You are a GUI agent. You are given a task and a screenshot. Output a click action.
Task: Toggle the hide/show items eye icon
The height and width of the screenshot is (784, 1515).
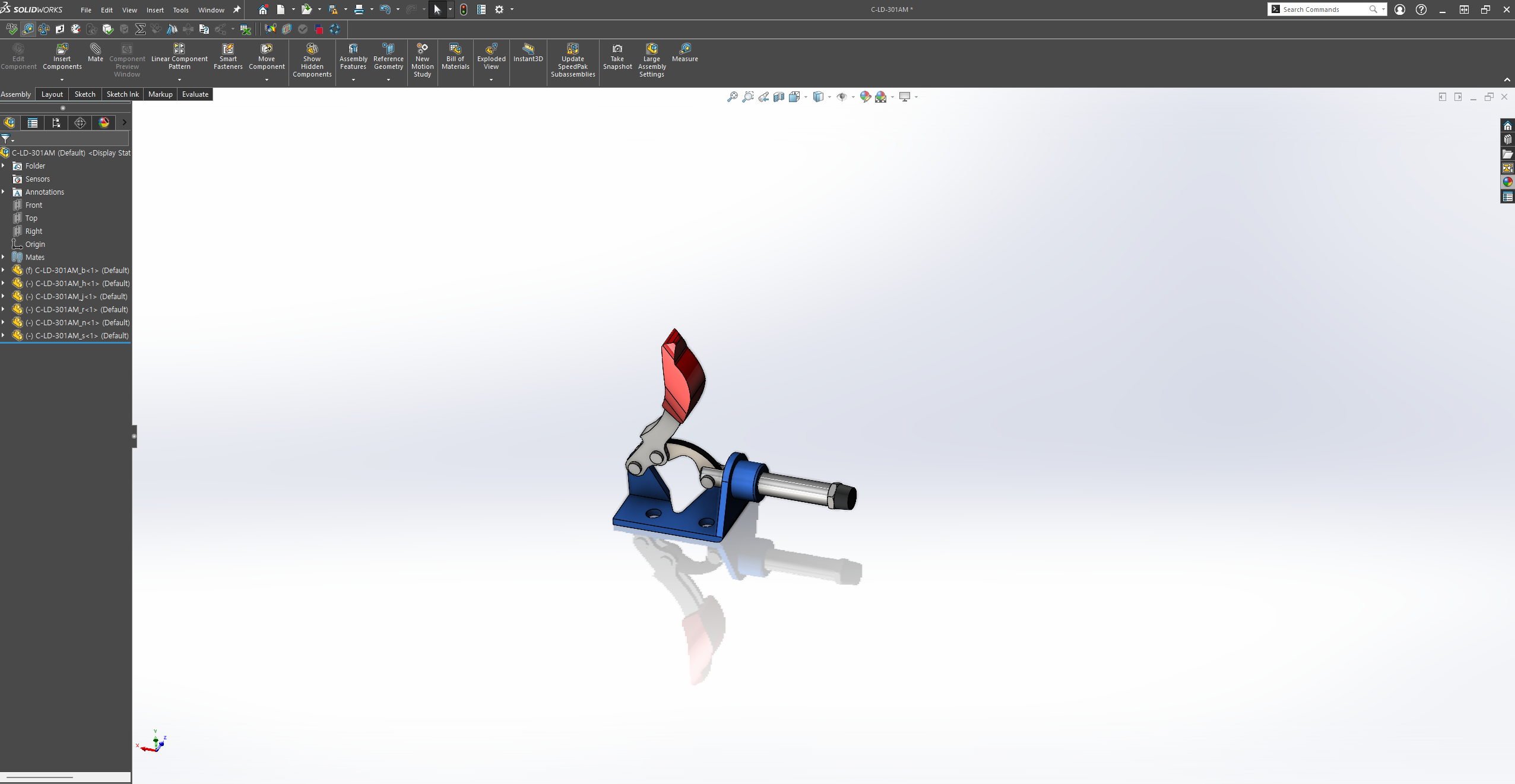pyautogui.click(x=842, y=97)
